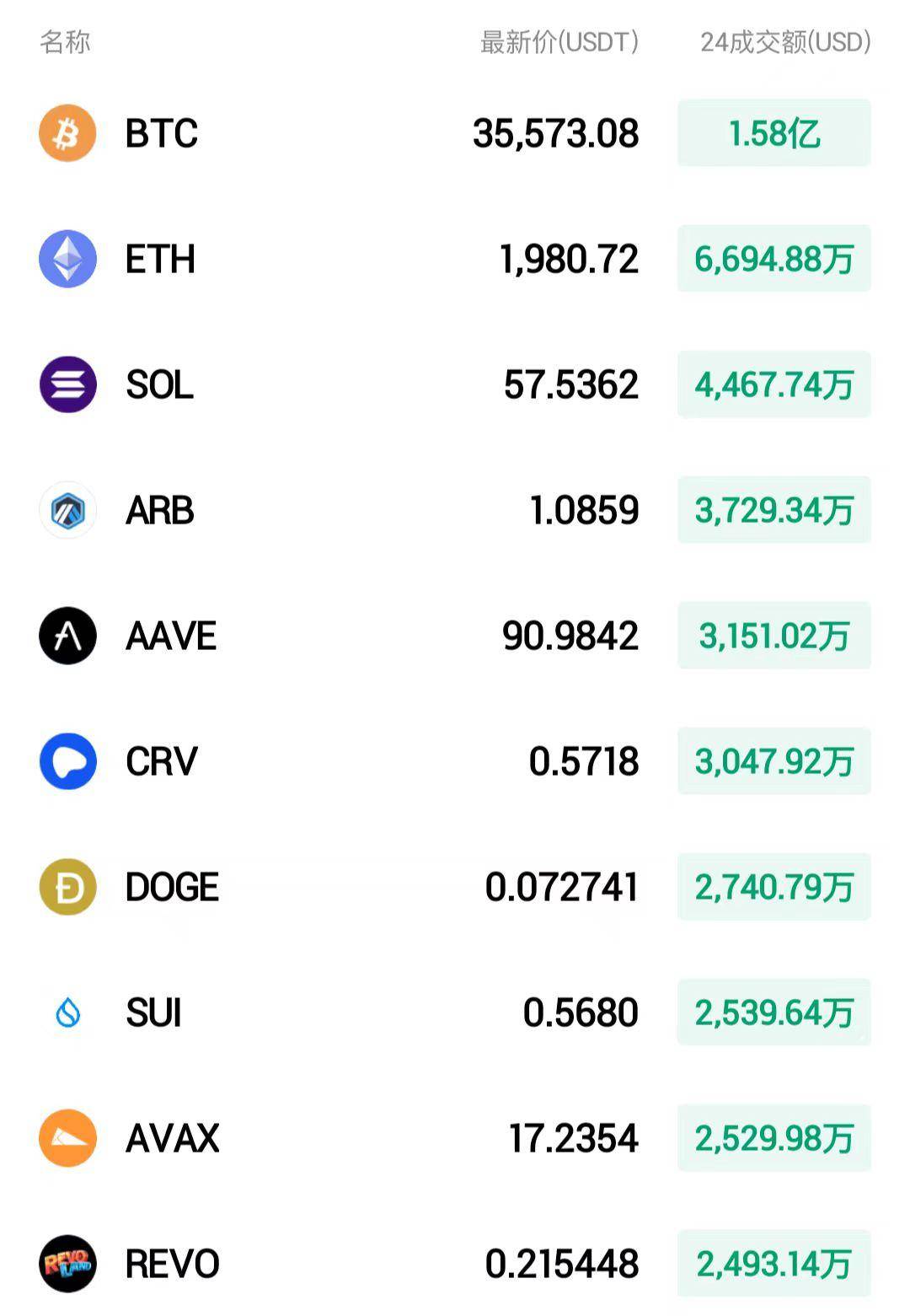Open DOGE price 0.072741
Image resolution: width=910 pixels, height=1316 pixels.
pyautogui.click(x=562, y=887)
